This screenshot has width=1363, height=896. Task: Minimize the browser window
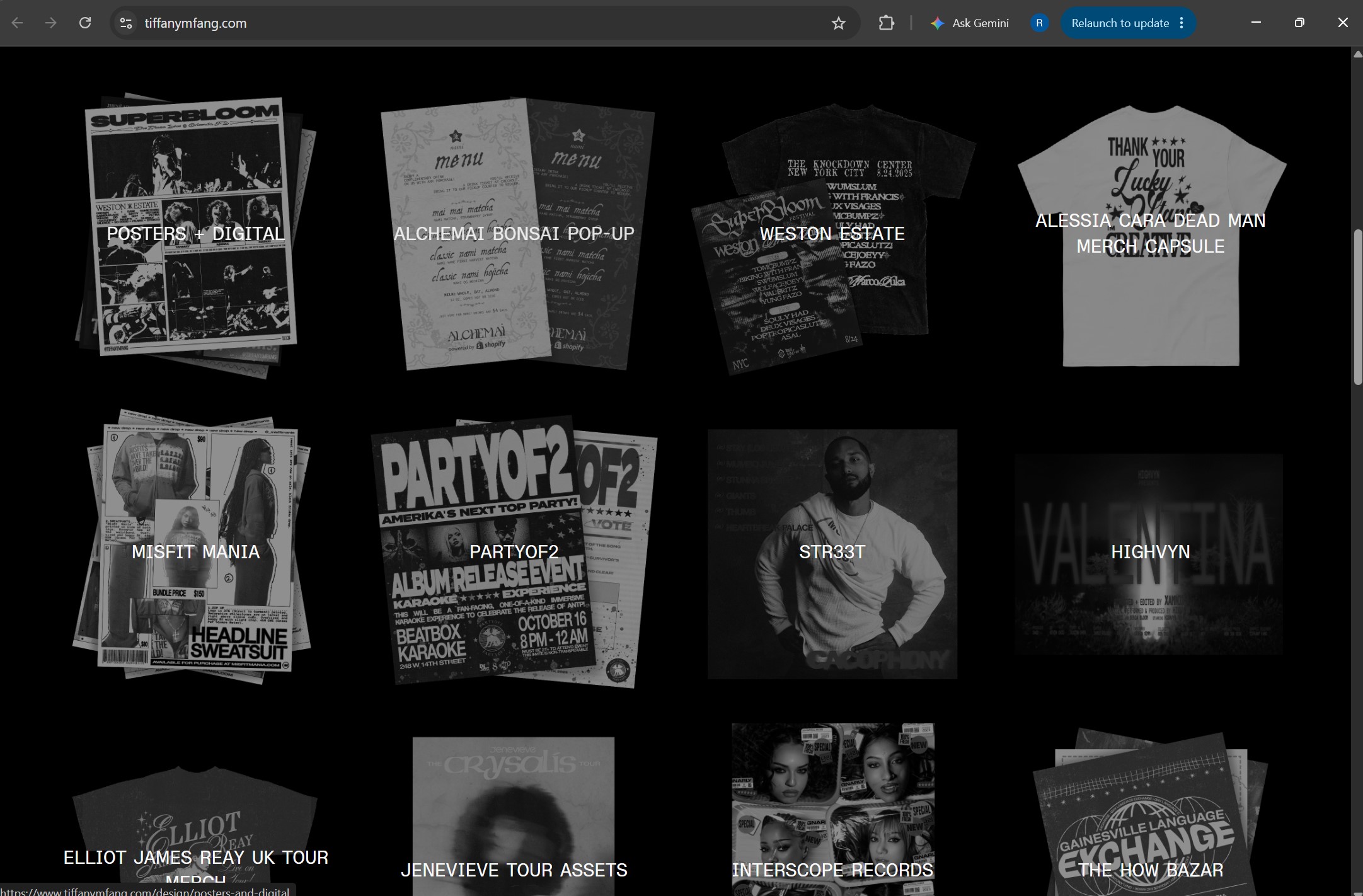(x=1256, y=23)
